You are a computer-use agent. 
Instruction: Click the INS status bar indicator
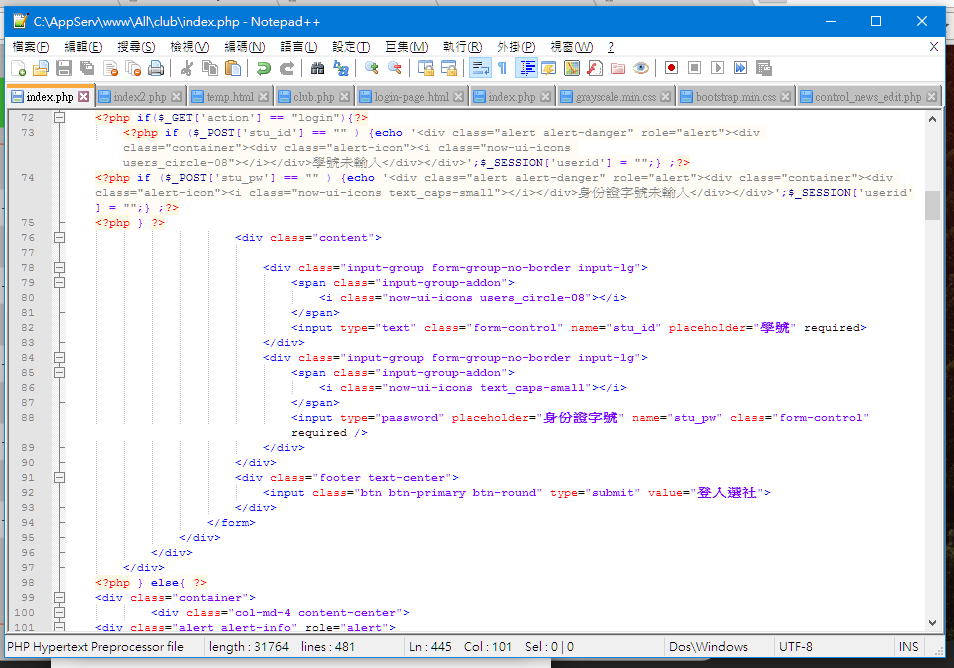click(x=908, y=647)
